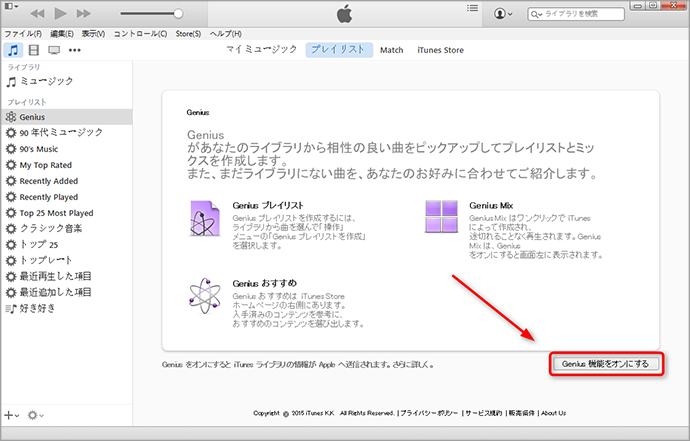690x441 pixels.
Task: Follow the さらに詳しく link
Action: tap(412, 365)
